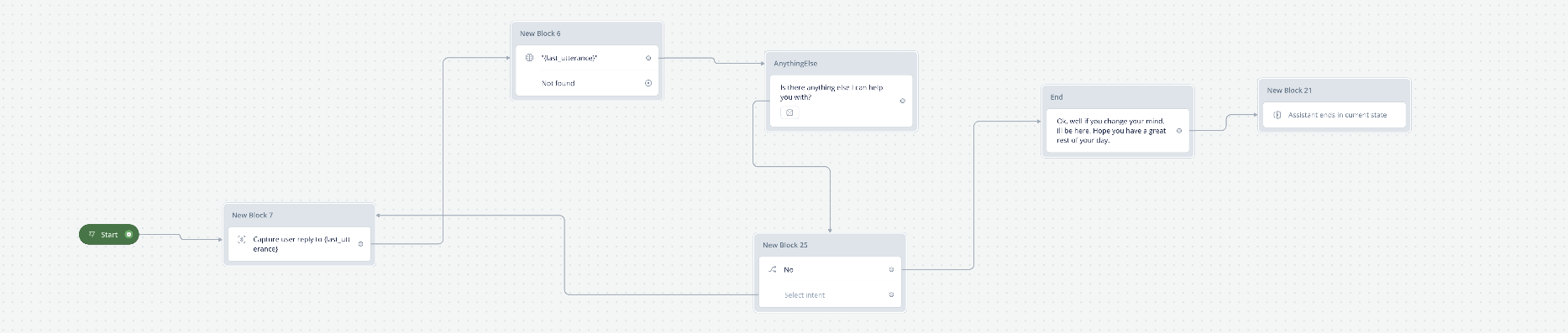Viewport: 1568px width, 333px height.
Task: Click the End block title
Action: (1057, 97)
